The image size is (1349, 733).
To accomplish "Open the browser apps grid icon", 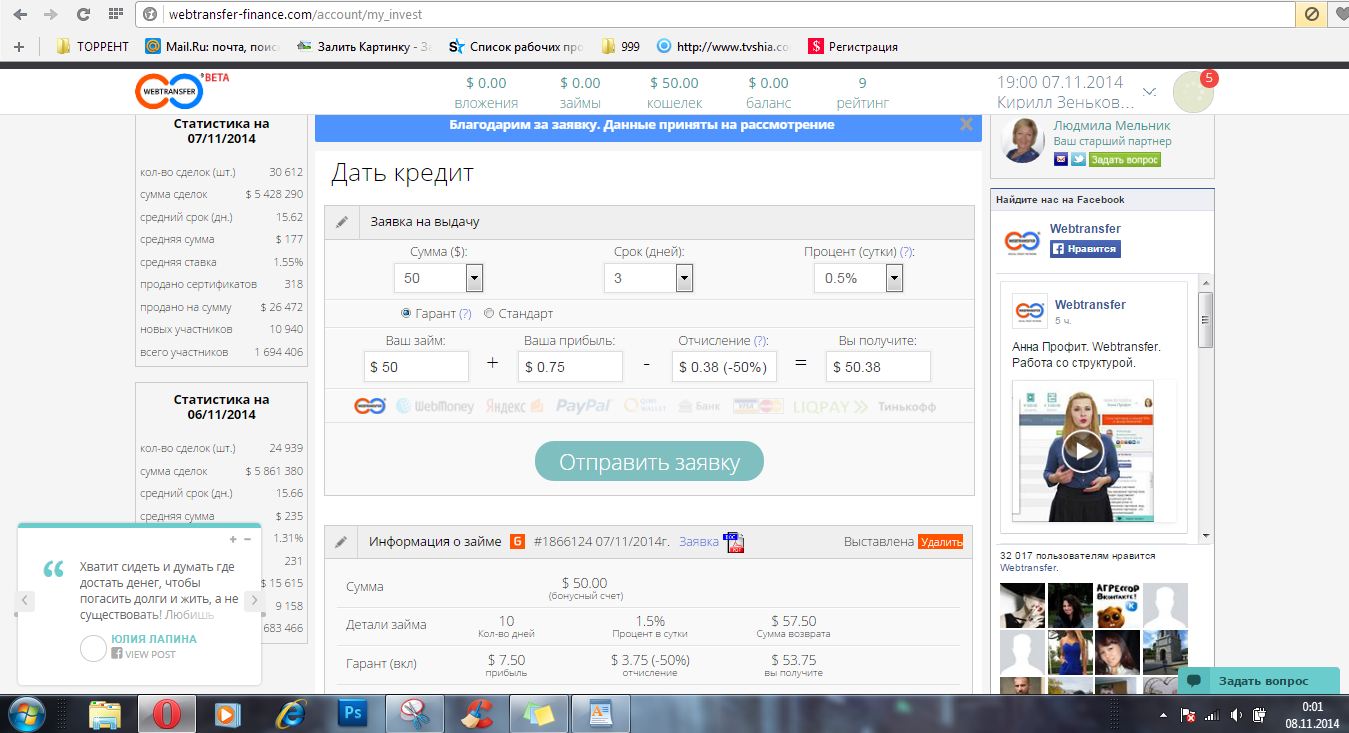I will [115, 14].
